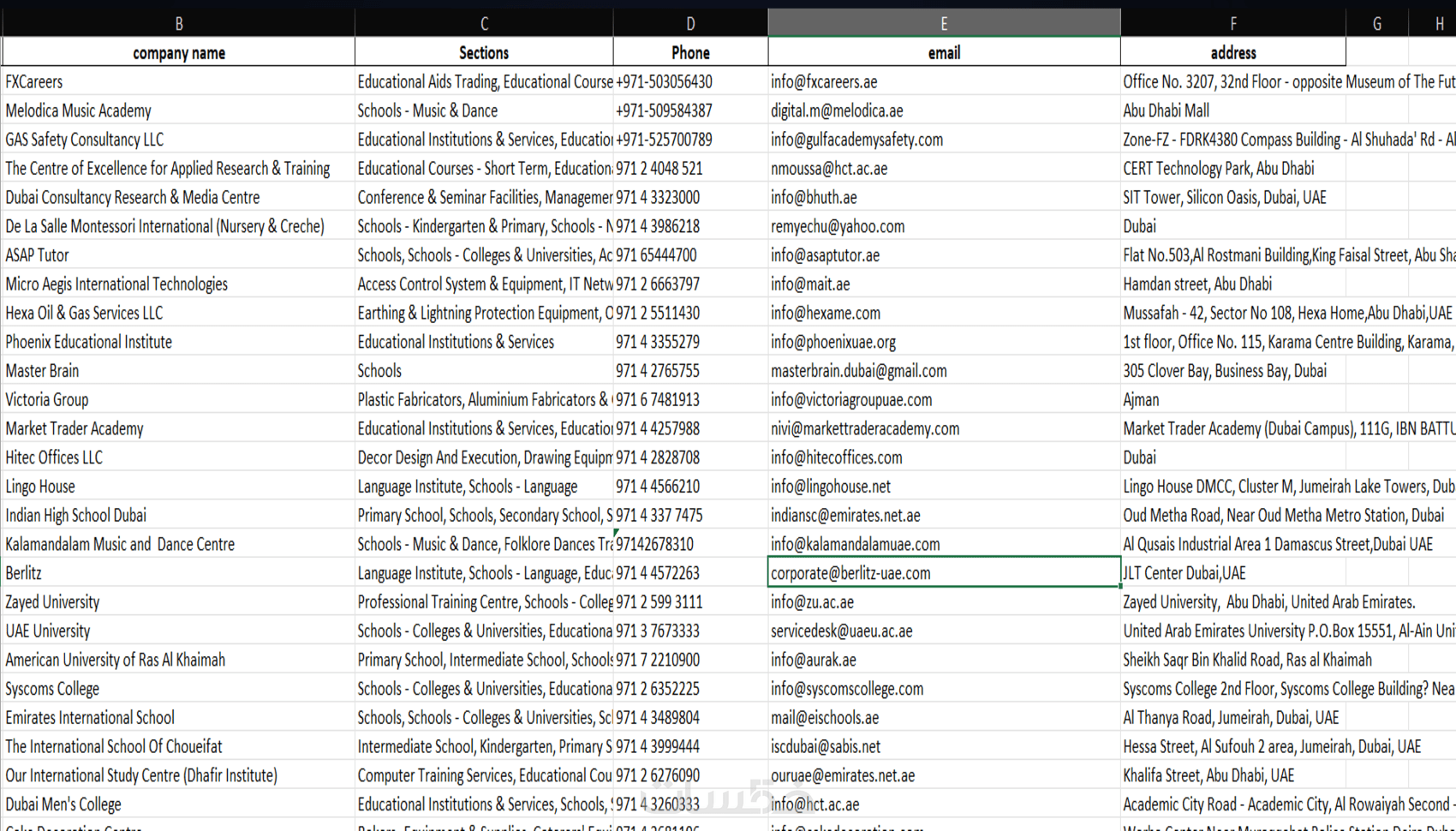Select column B header
Image resolution: width=1456 pixels, height=831 pixels.
point(178,23)
